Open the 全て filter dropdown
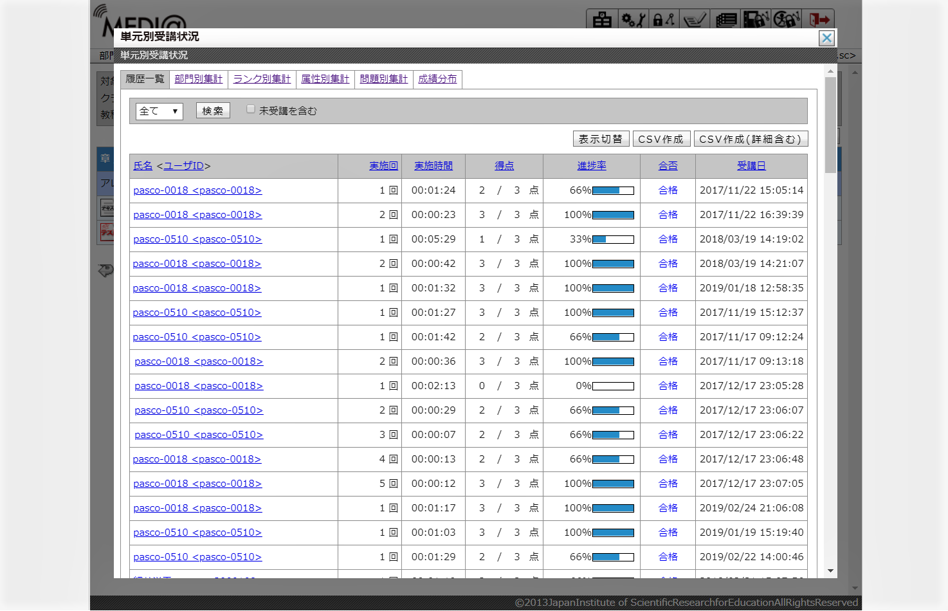This screenshot has width=948, height=611. (x=159, y=111)
